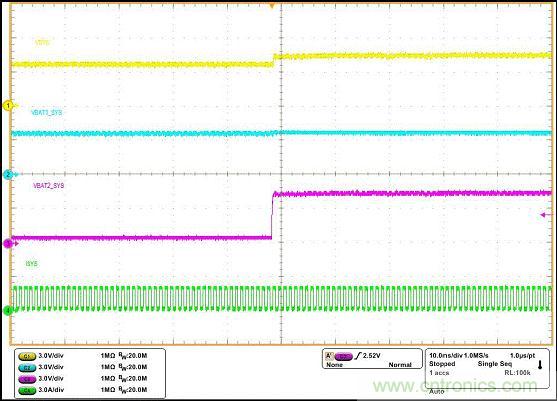The height and width of the screenshot is (401, 557).
Task: Click the magenta channel 3 ground marker
Action: tap(8, 244)
